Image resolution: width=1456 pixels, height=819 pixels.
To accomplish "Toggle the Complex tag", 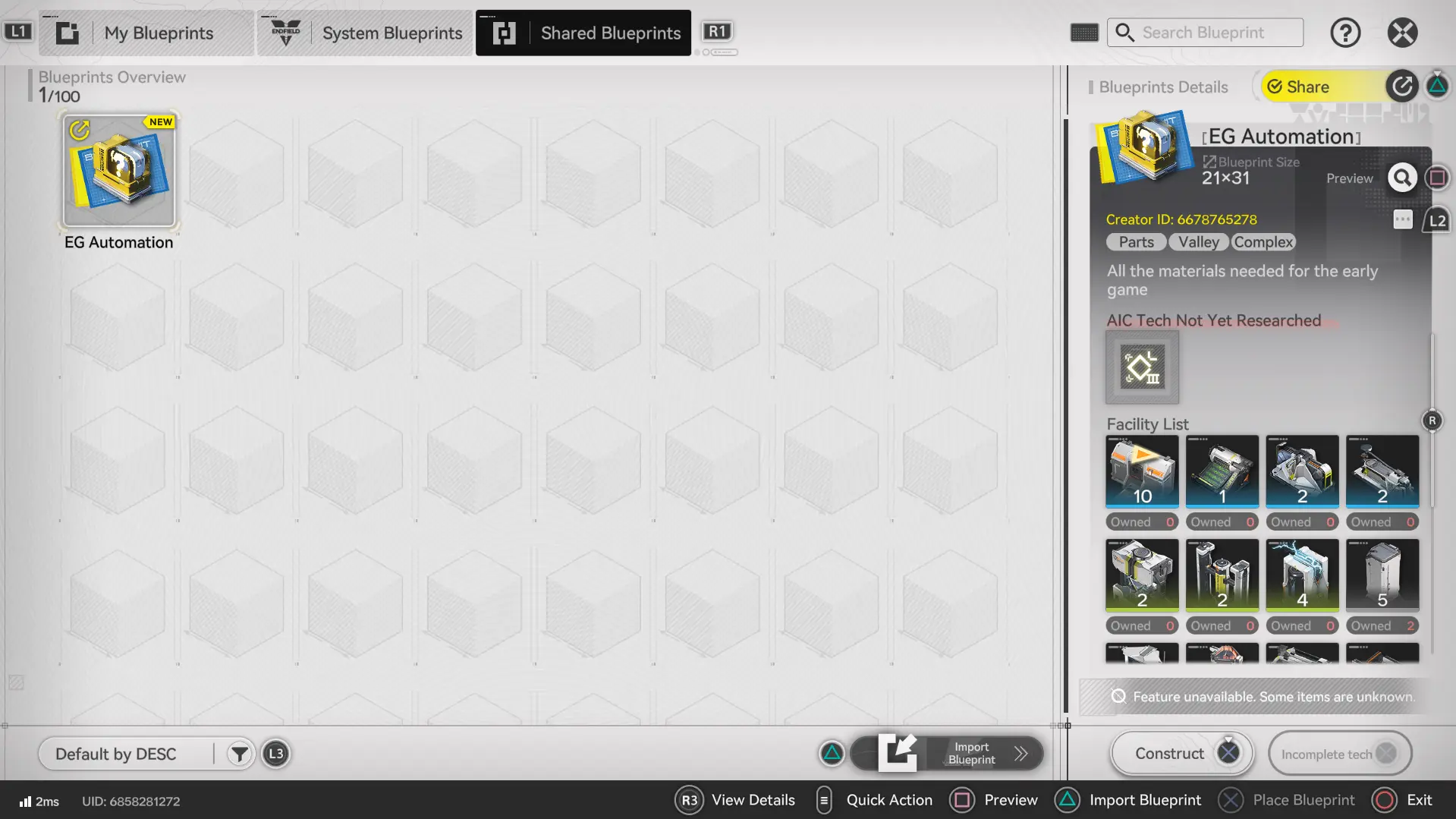I will 1263,242.
